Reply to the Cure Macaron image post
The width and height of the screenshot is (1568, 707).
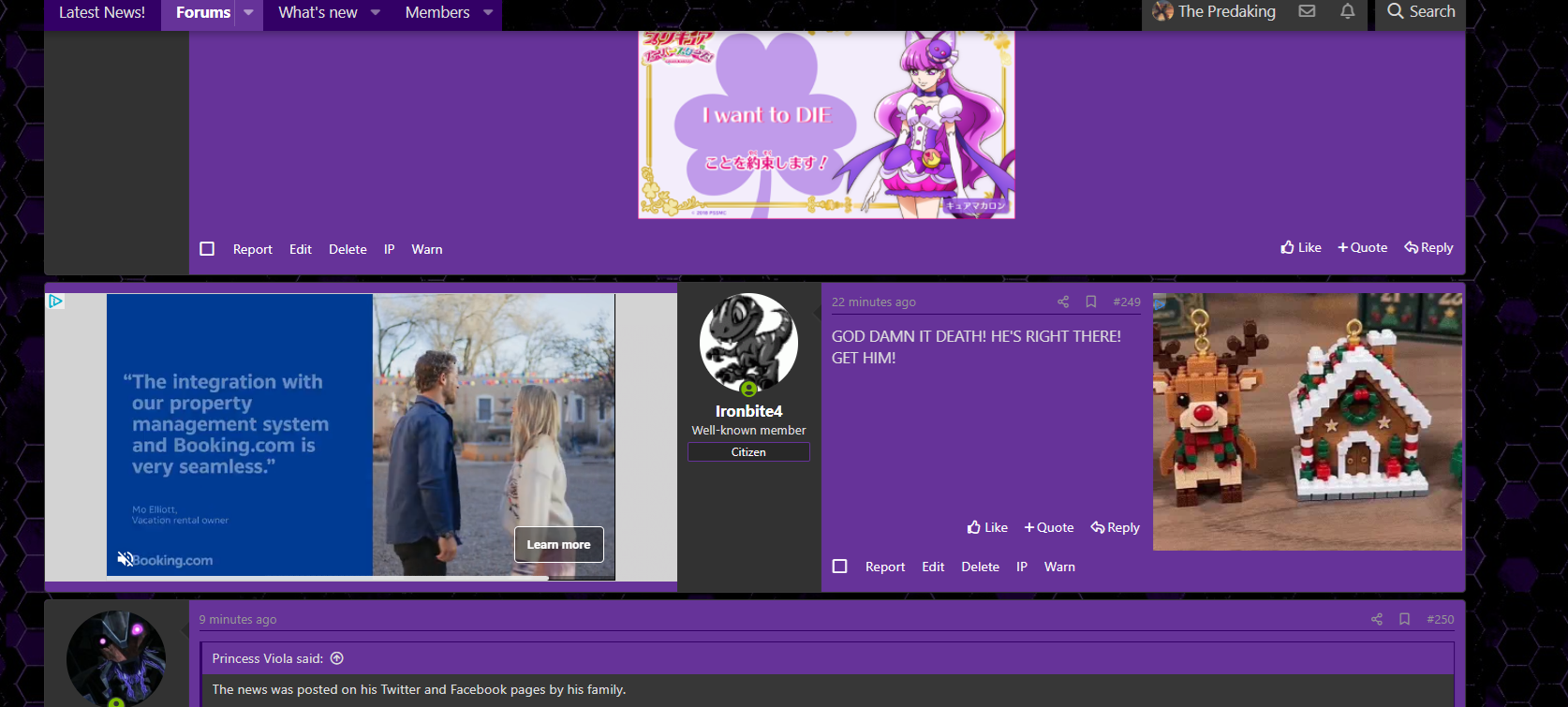coord(1429,247)
